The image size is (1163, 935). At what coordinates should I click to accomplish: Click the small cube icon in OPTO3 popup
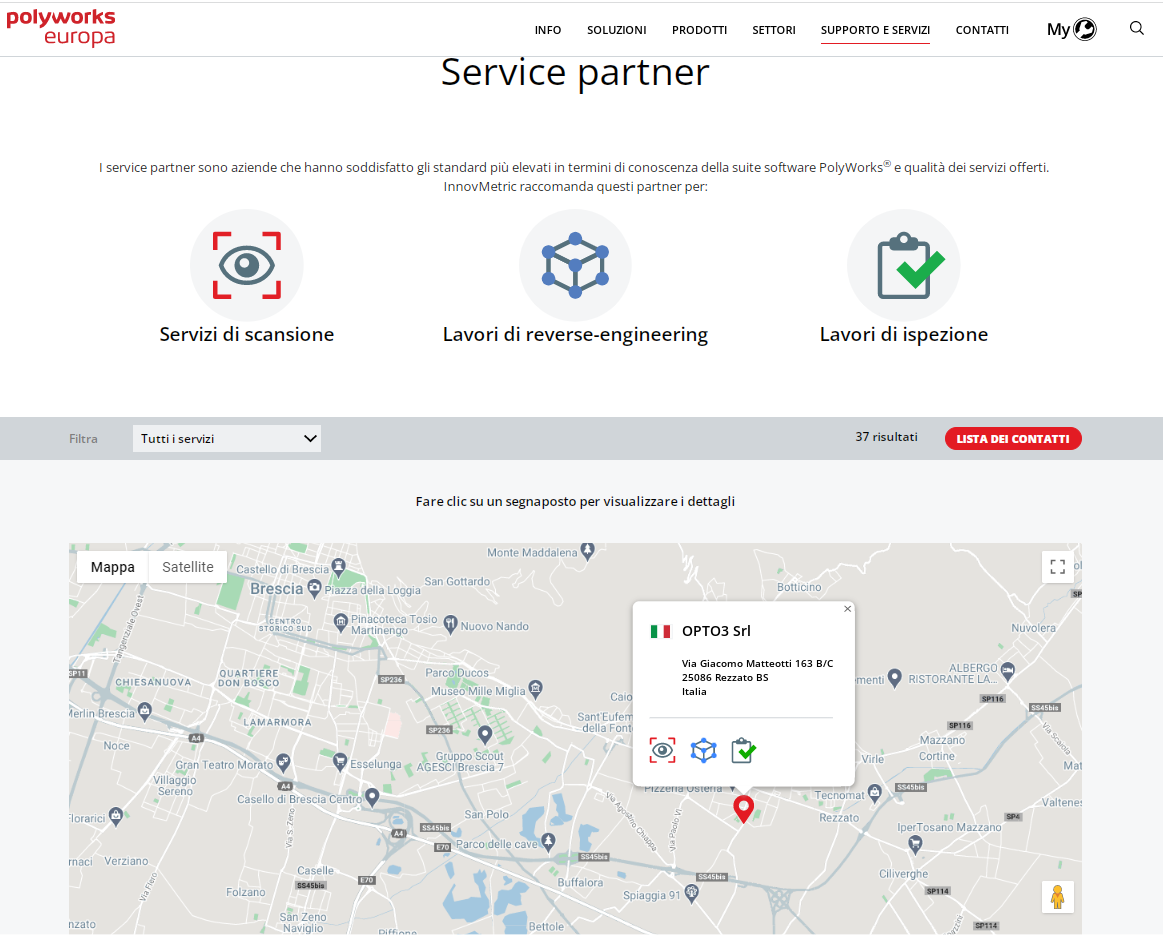click(x=703, y=750)
